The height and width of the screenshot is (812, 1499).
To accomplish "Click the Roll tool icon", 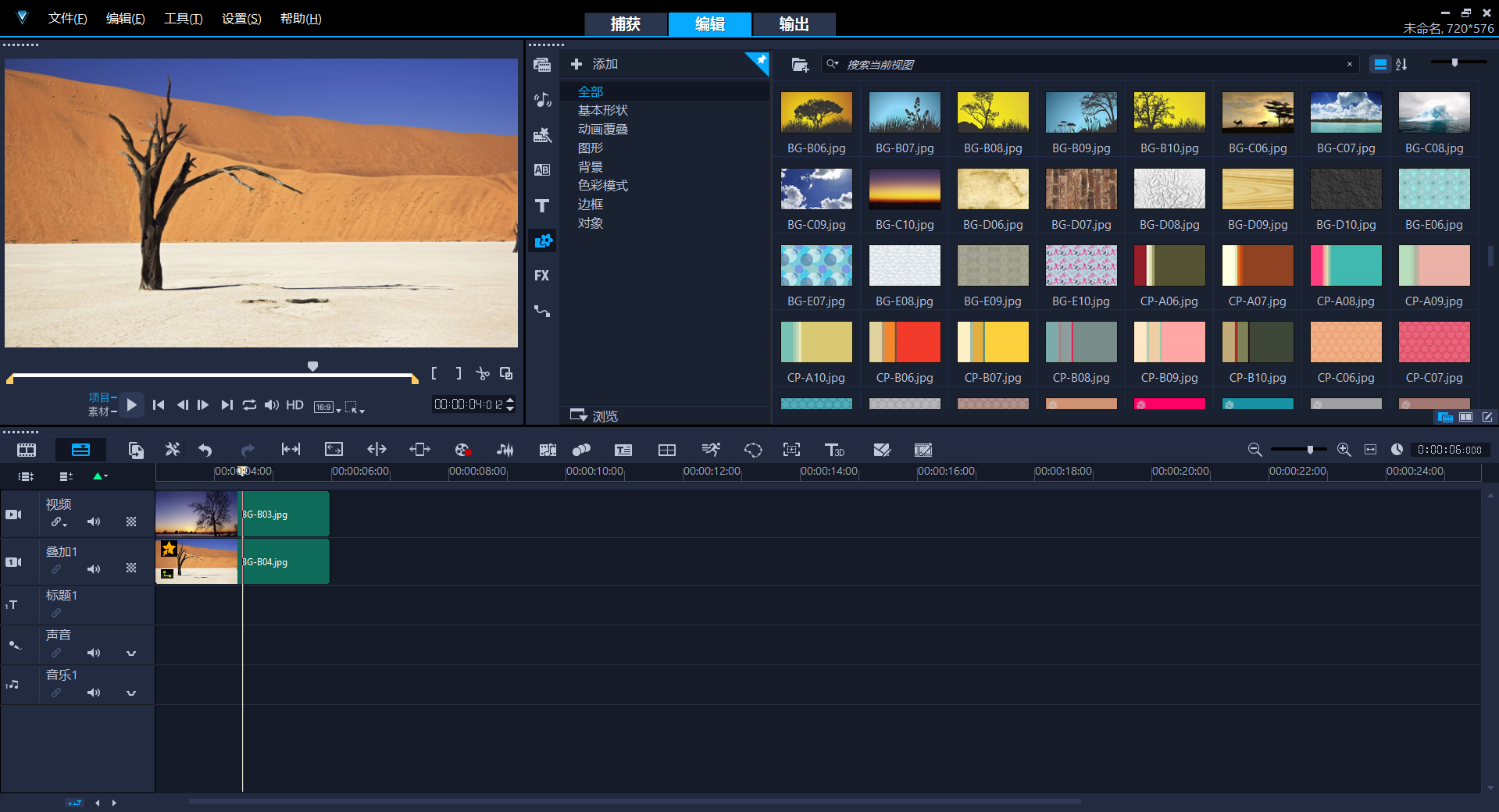I will click(x=377, y=450).
